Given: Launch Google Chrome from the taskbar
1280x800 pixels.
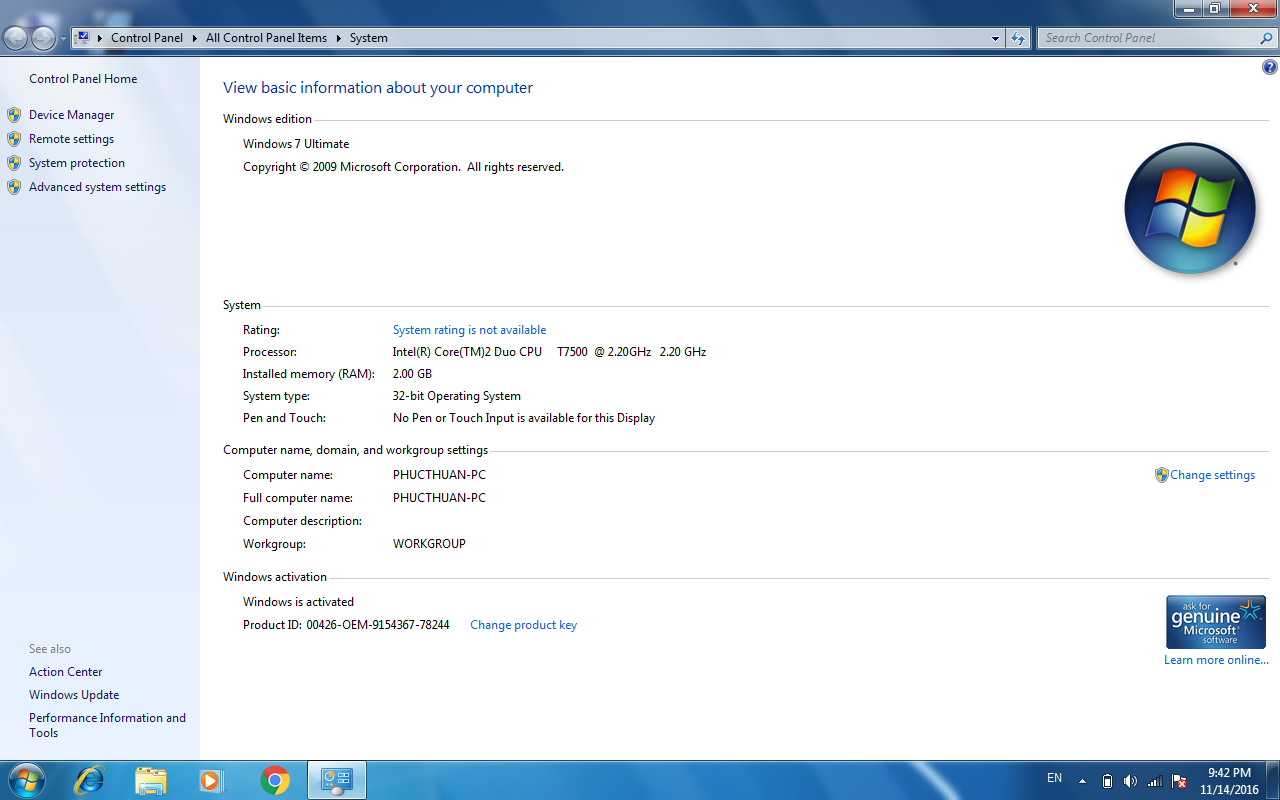Looking at the screenshot, I should click(x=274, y=780).
